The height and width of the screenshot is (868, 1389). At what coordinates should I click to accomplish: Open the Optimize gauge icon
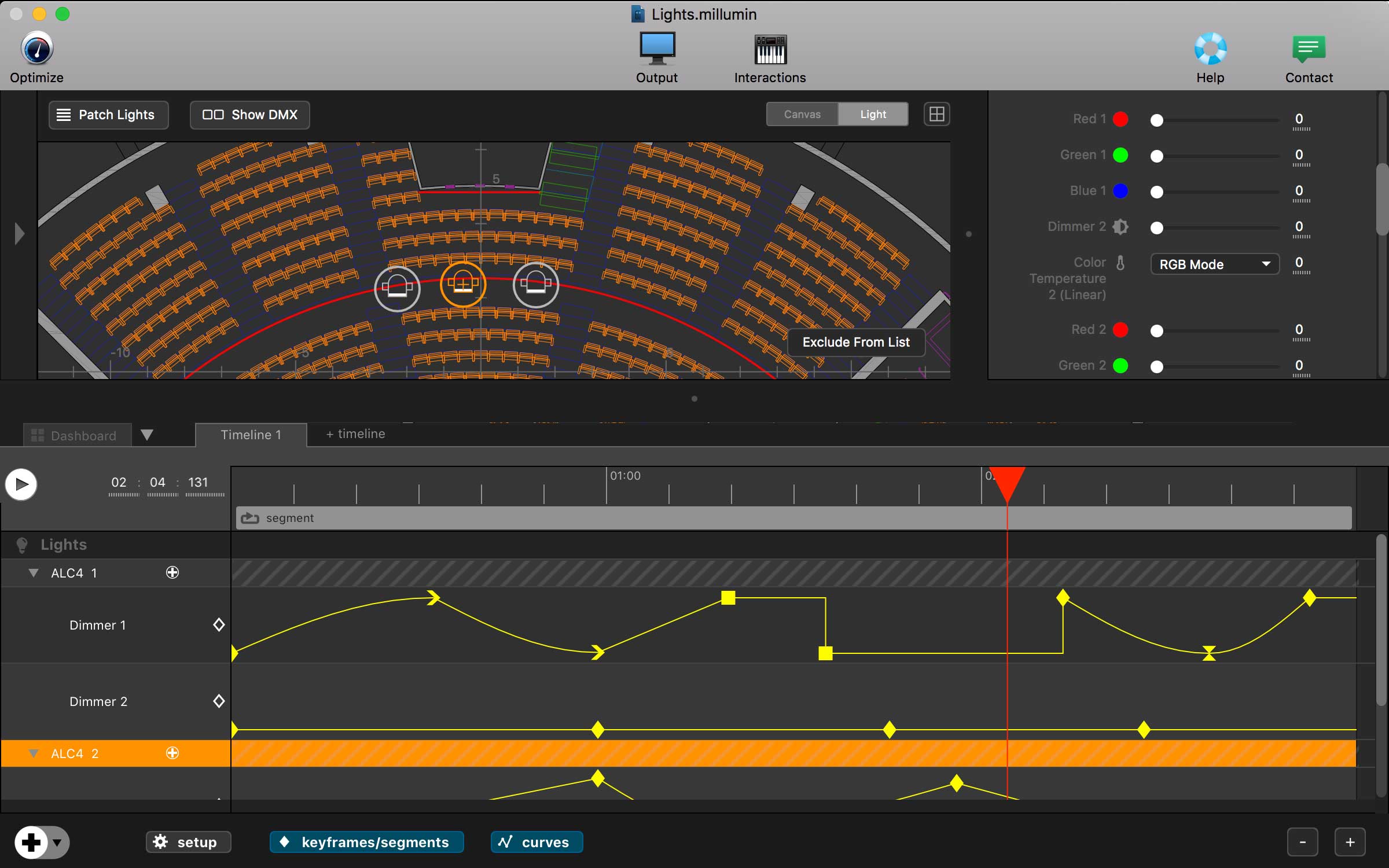pyautogui.click(x=37, y=49)
